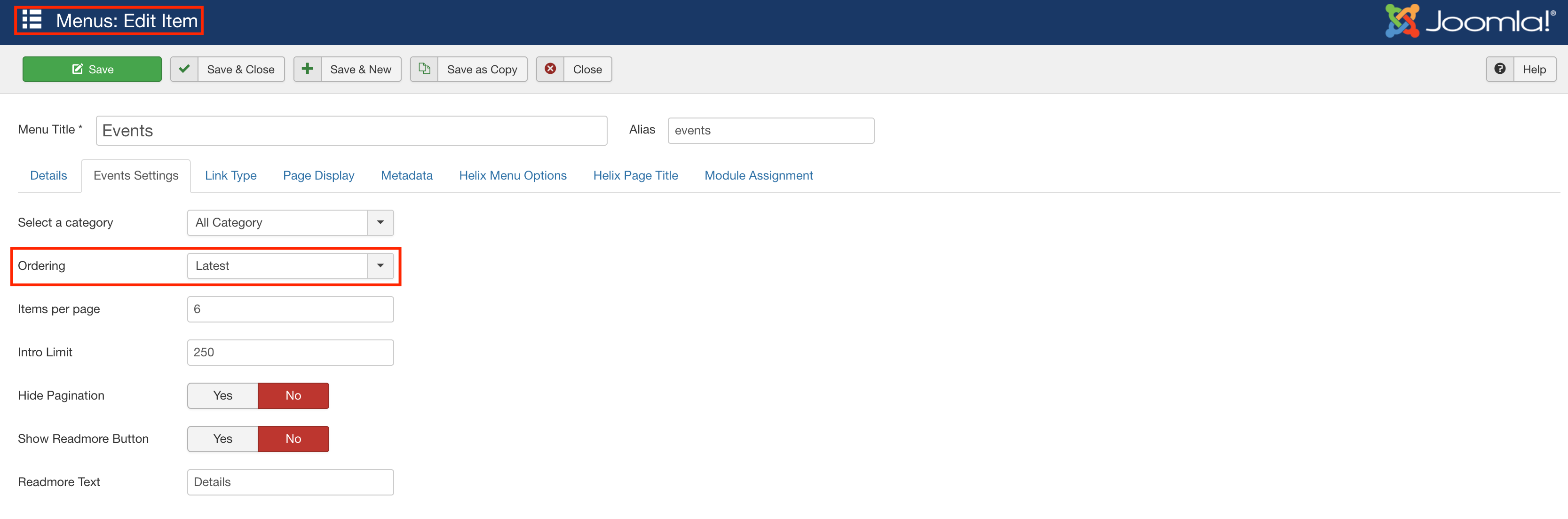
Task: Click the Latest ordering selection box
Action: pos(277,266)
